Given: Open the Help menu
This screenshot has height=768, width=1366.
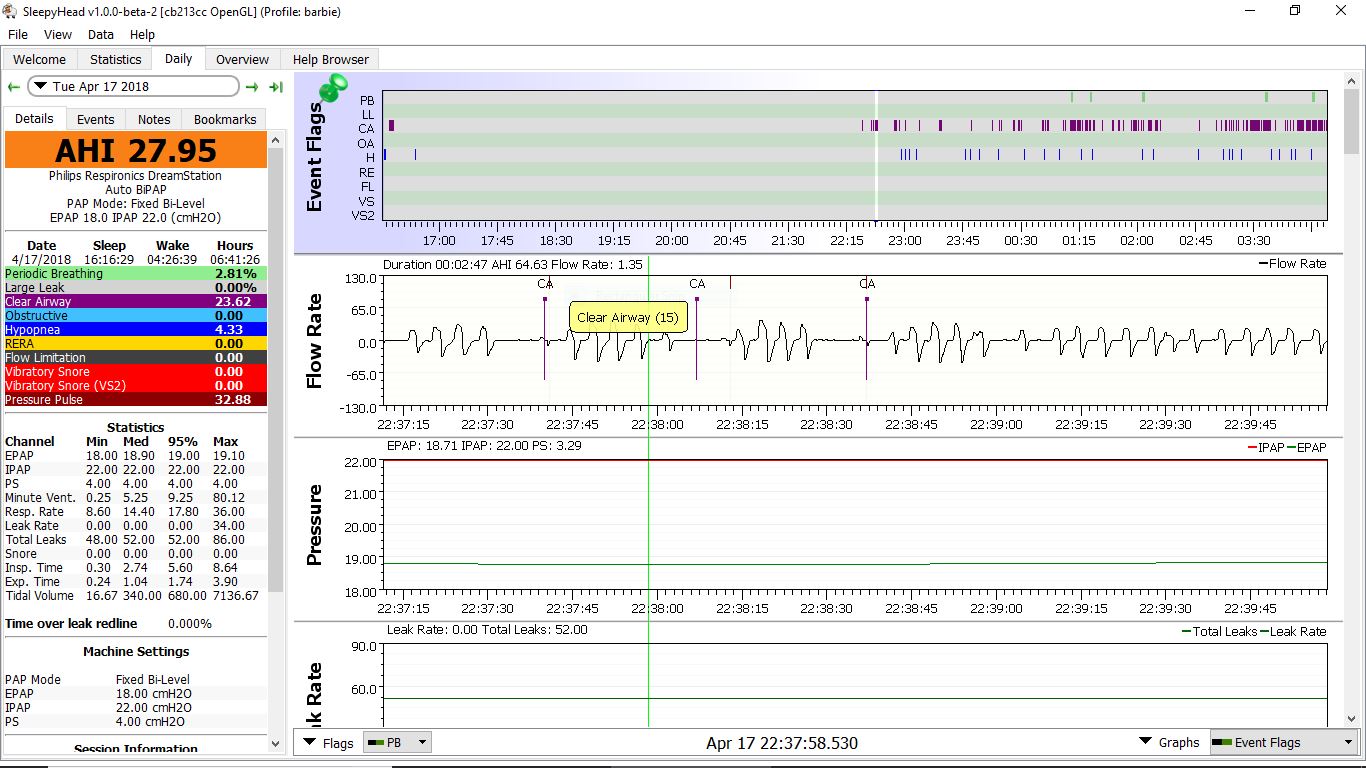Looking at the screenshot, I should (142, 34).
